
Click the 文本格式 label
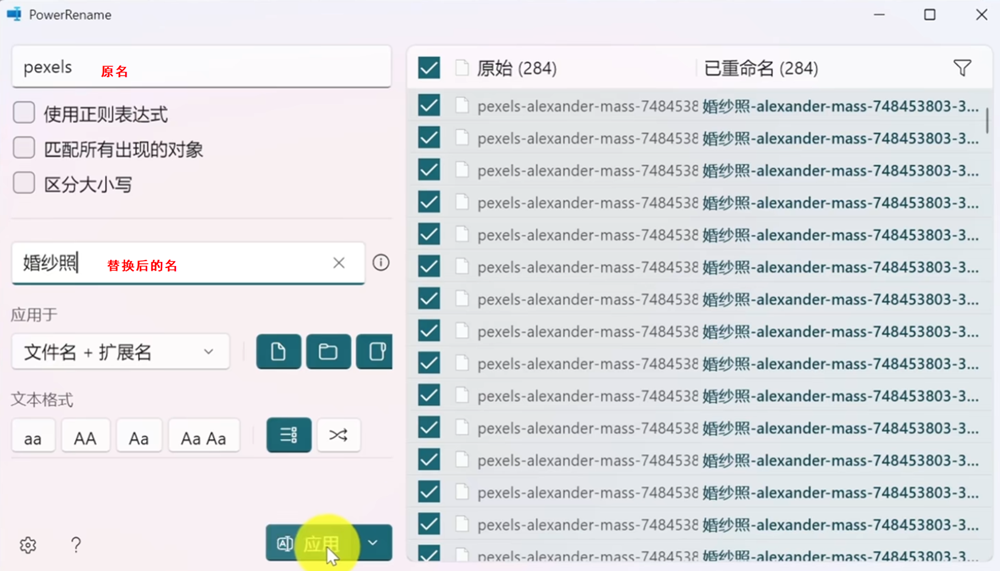click(42, 400)
